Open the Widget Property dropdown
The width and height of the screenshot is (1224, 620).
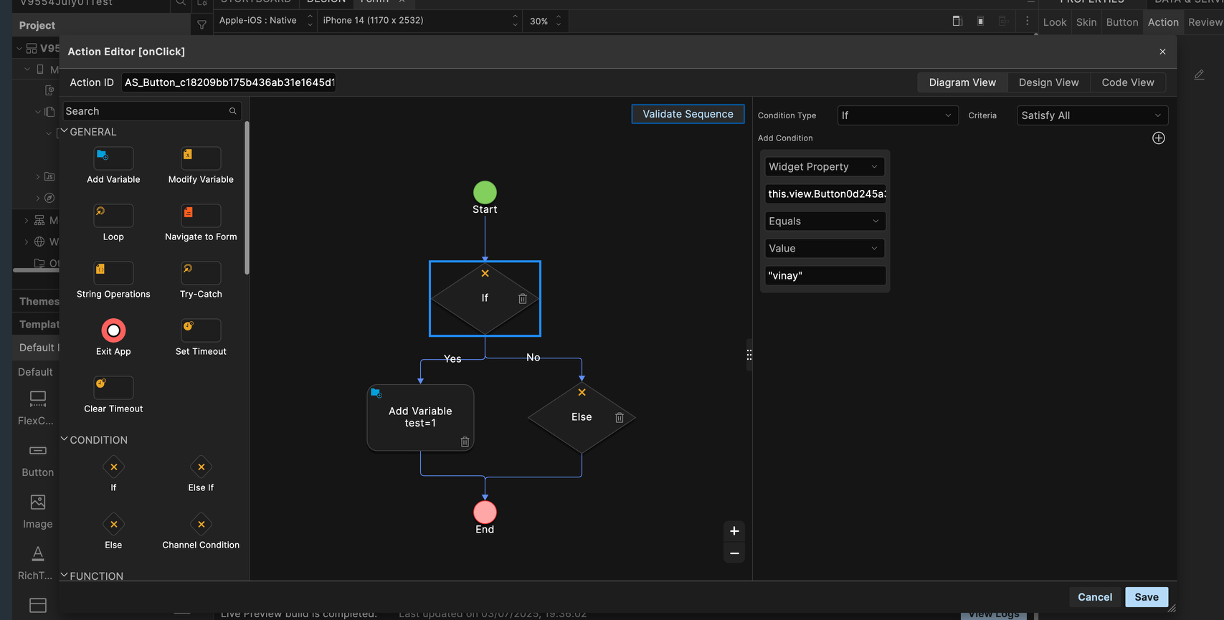pos(824,167)
